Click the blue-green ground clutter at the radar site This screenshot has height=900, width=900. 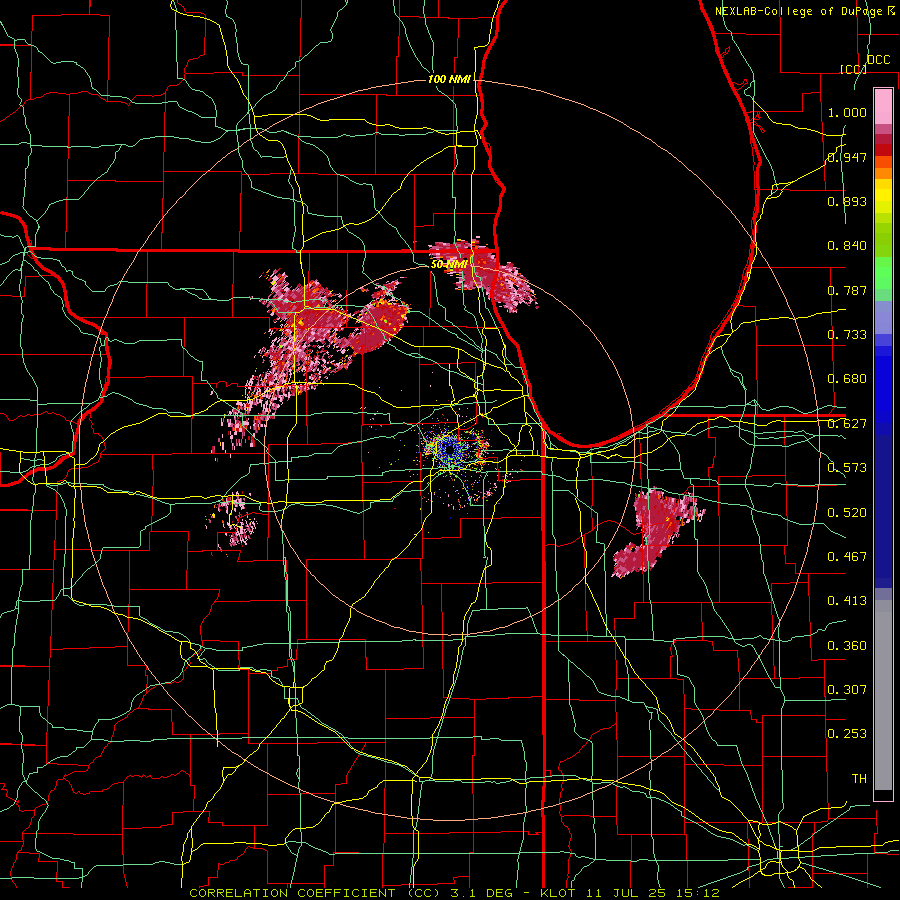451,449
